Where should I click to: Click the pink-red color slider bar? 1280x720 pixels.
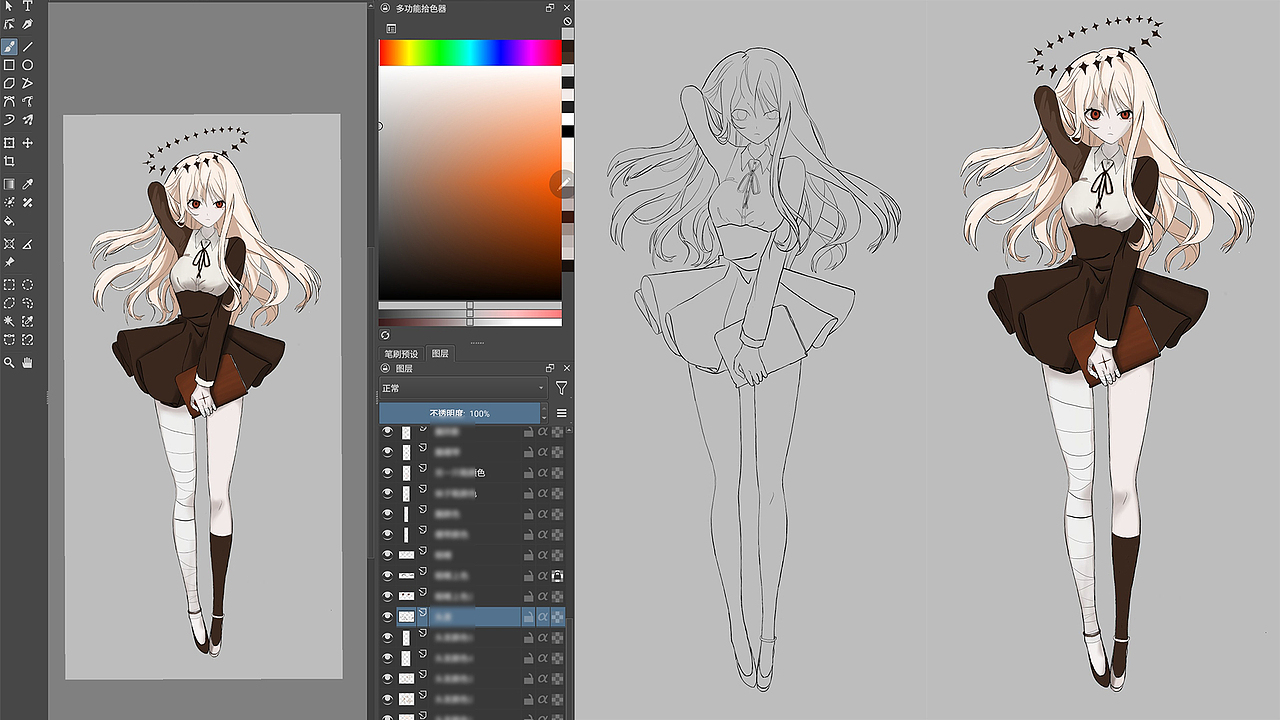(x=470, y=314)
